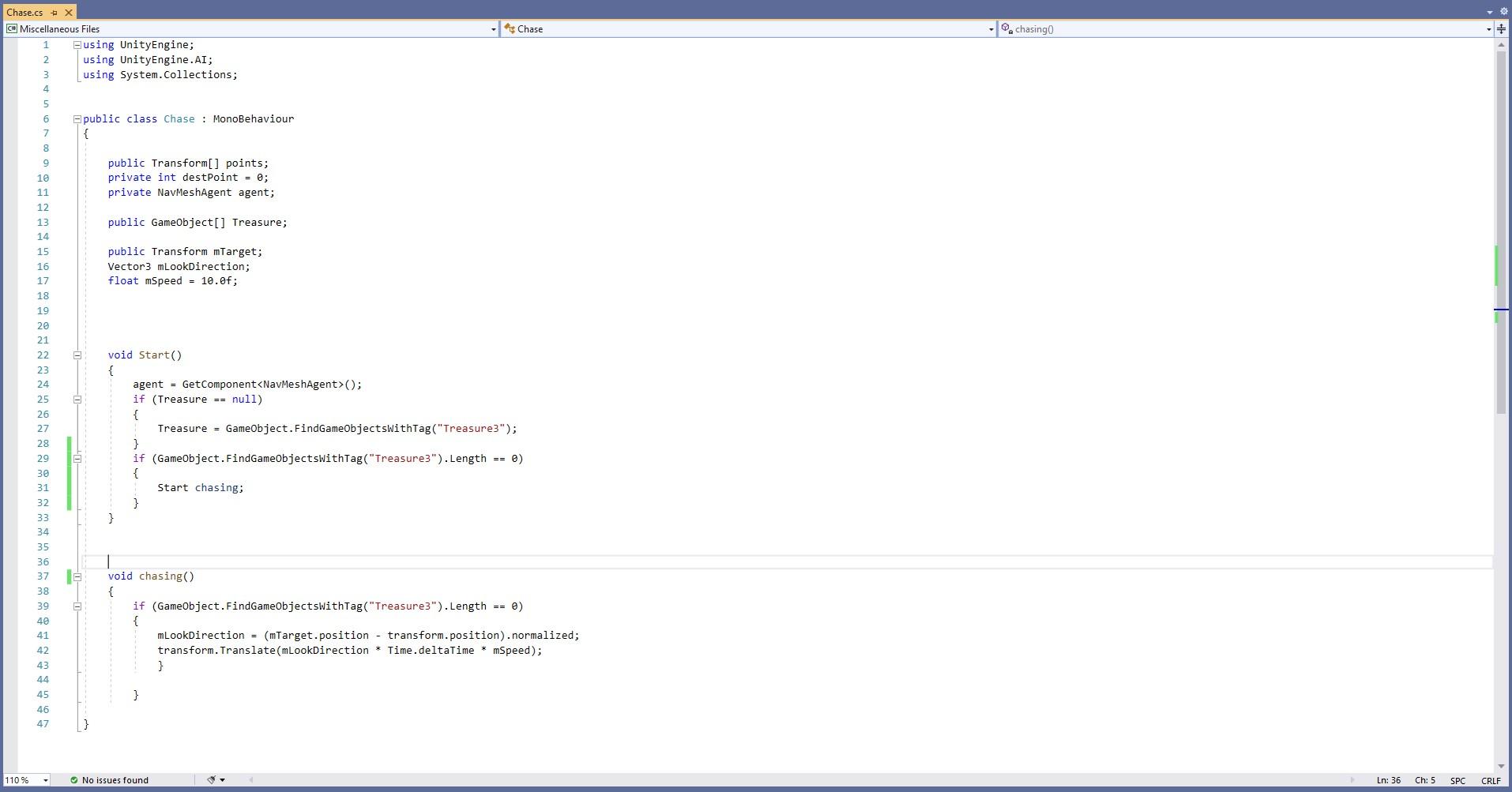
Task: Open the types dropdown showing Chase
Action: 991,29
